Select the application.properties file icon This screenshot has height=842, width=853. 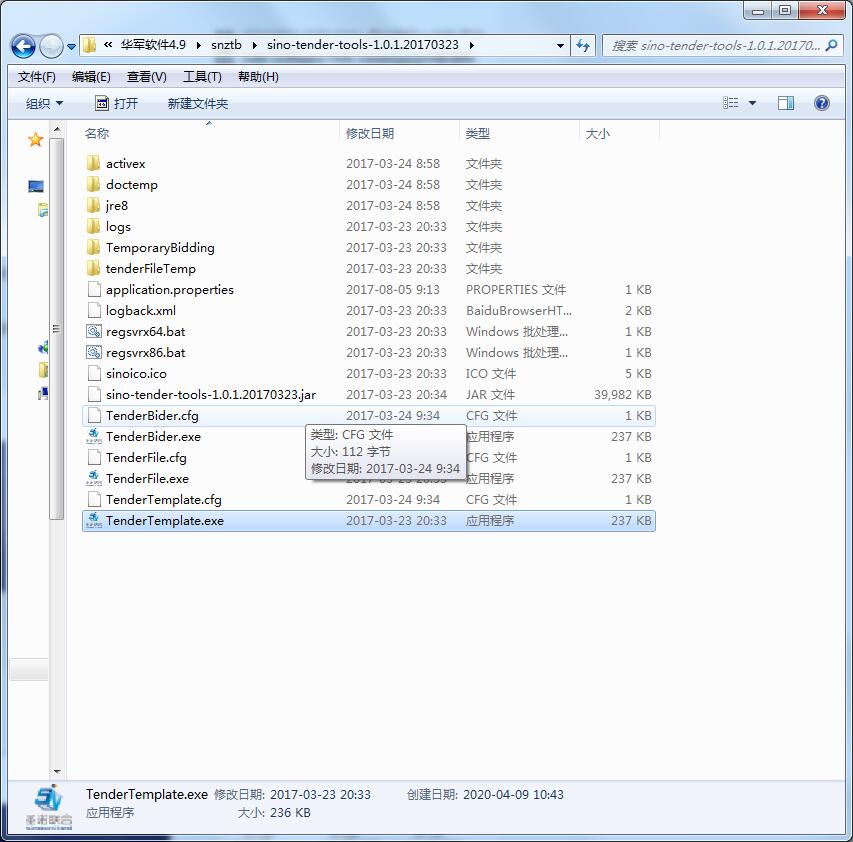(94, 289)
